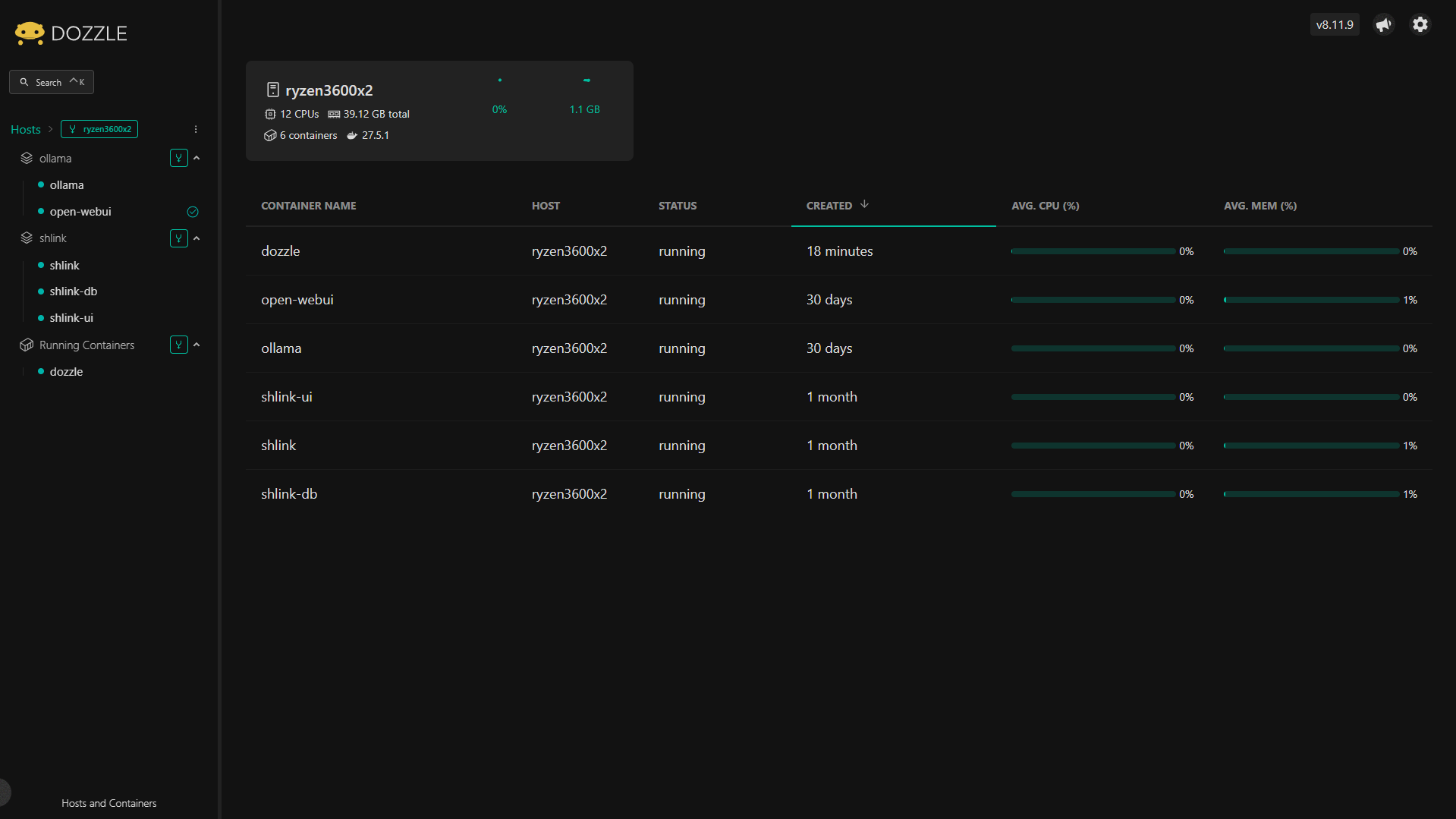This screenshot has width=1456, height=819.
Task: Click the shlink-ui row 1 month value
Action: (832, 397)
